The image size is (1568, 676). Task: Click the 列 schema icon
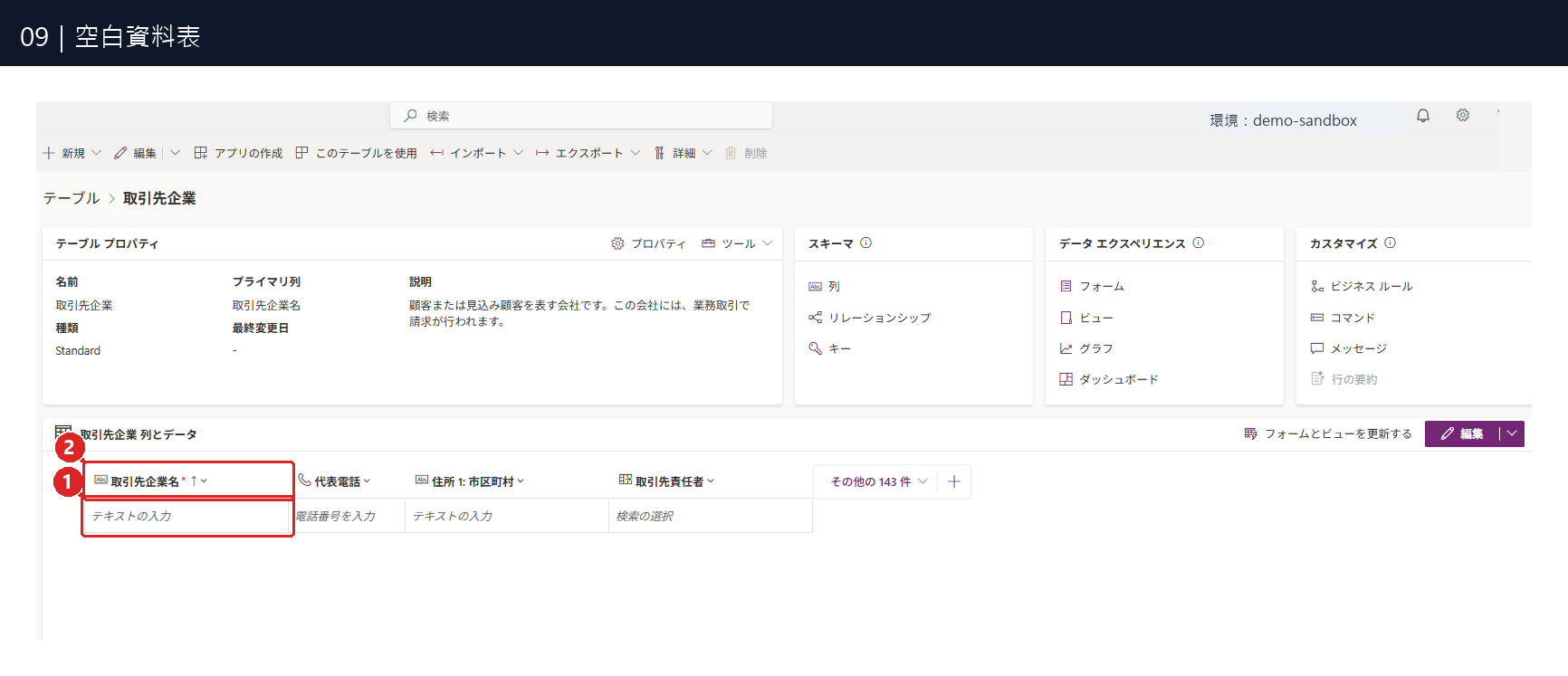(x=816, y=286)
